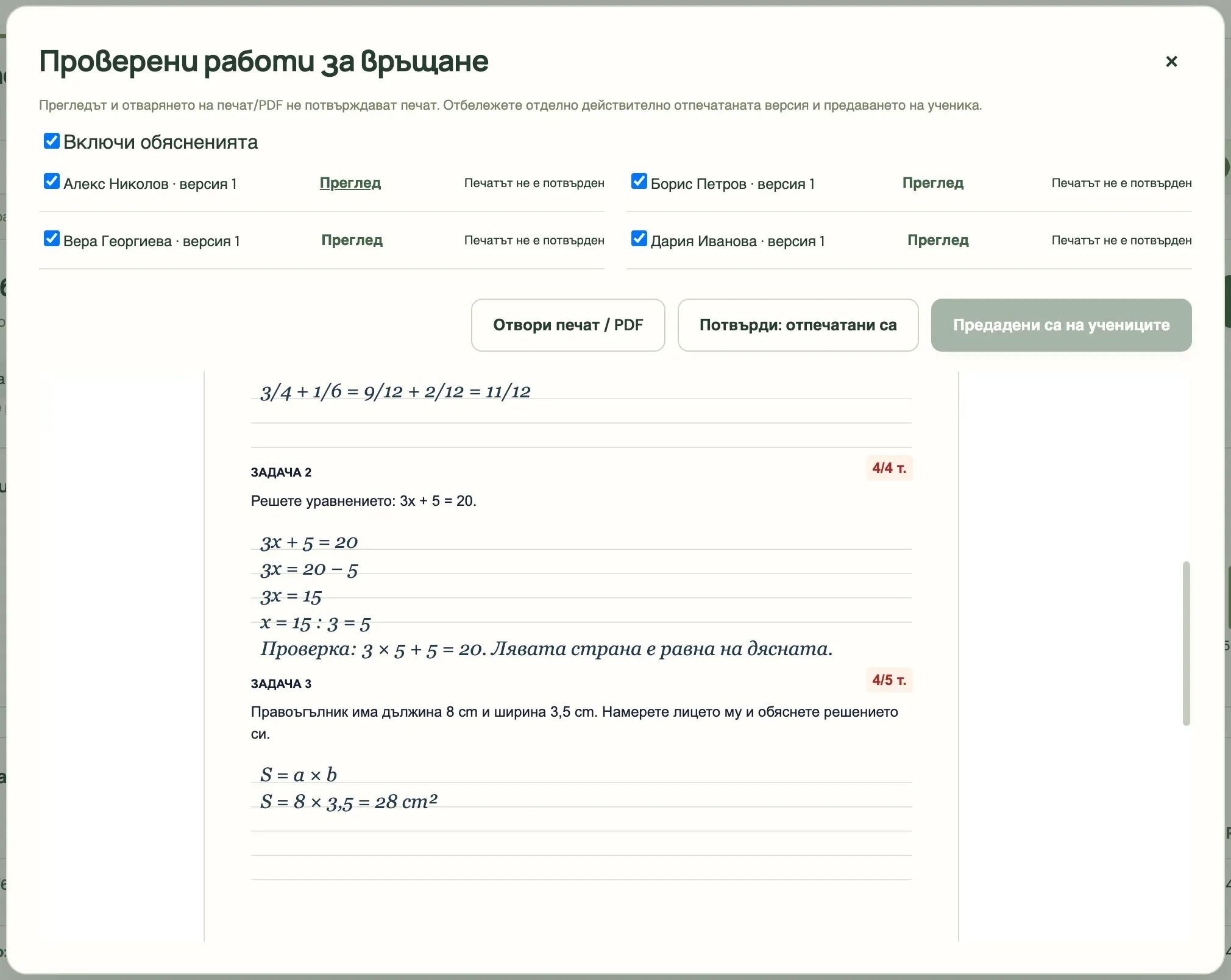Screen dimensions: 1231x980
Task: Click handwritten line x = 15 : 3 = 5
Action: [x=316, y=623]
